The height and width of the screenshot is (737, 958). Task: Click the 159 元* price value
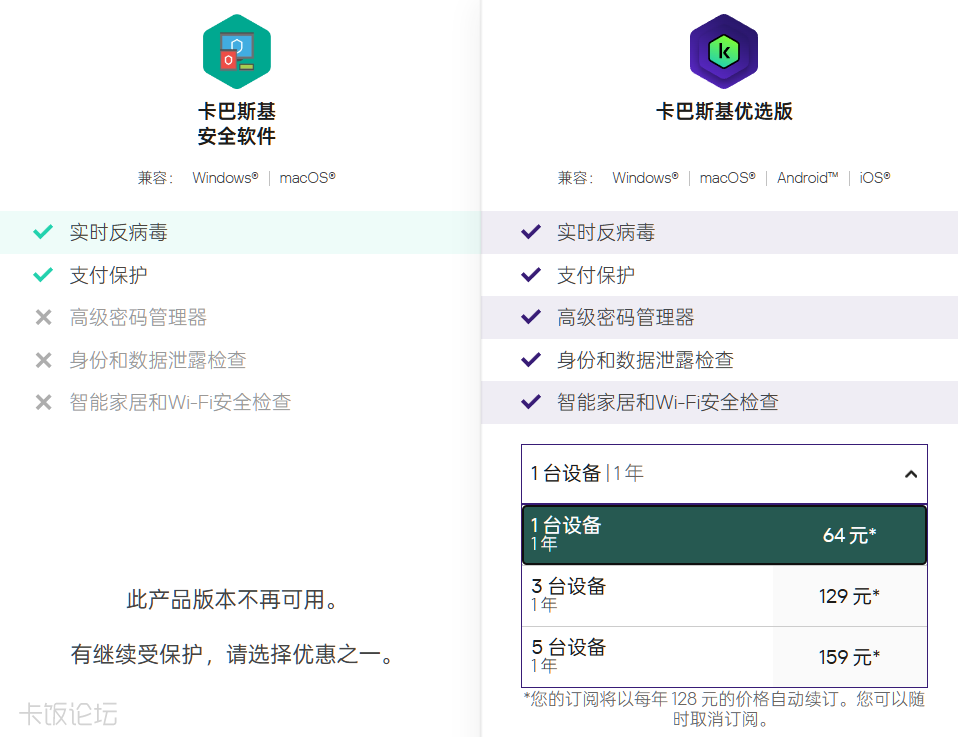click(849, 657)
